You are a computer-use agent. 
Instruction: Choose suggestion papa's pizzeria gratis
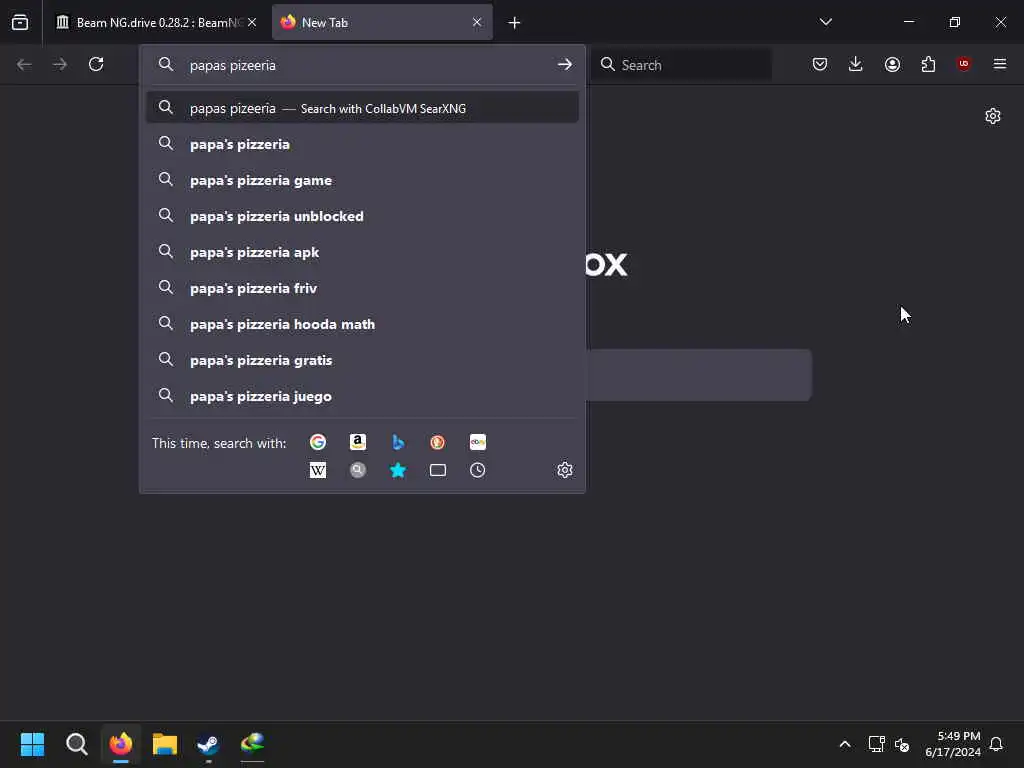pyautogui.click(x=362, y=360)
